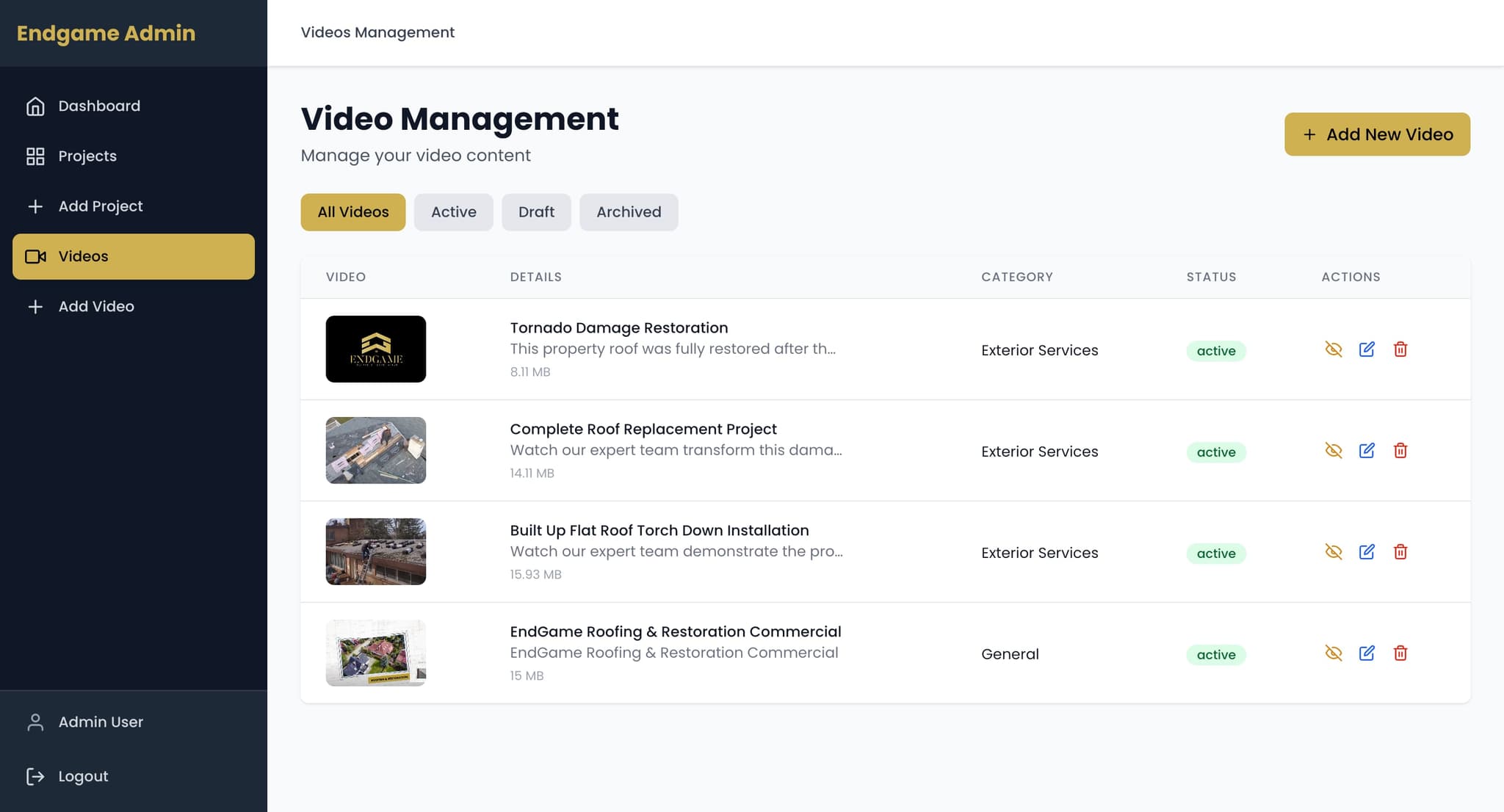Hide the Built Up Flat Roof video
The image size is (1504, 812).
tap(1334, 552)
